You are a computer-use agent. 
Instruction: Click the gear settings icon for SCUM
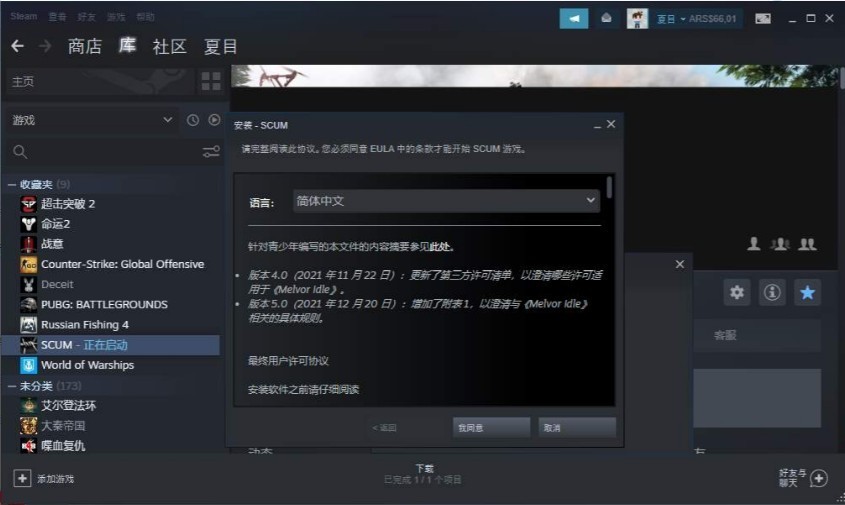(x=737, y=292)
